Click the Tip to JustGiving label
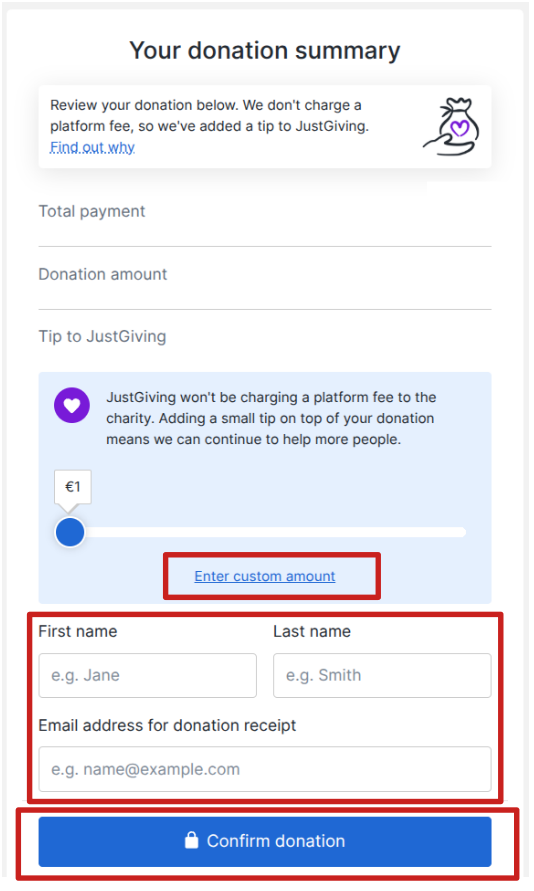 pyautogui.click(x=102, y=336)
